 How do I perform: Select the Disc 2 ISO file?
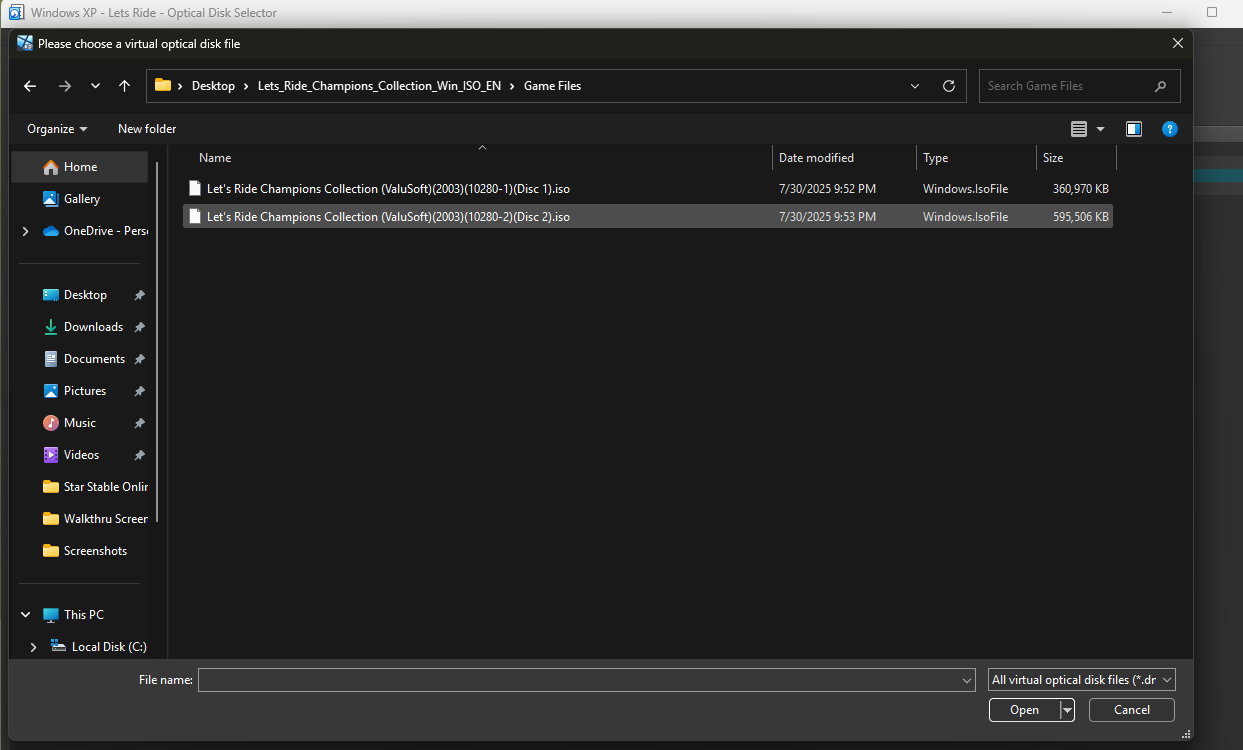point(648,216)
